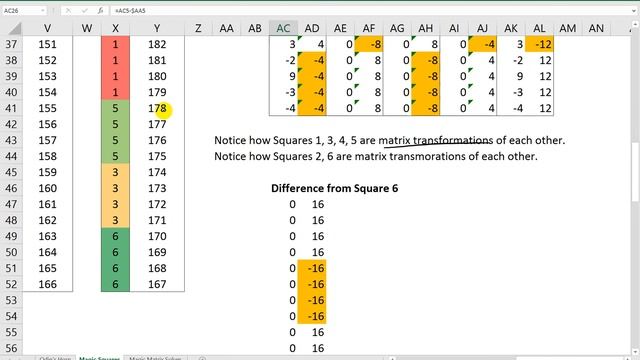Select row 45 header
Screen dimensions: 640x360
11,172
